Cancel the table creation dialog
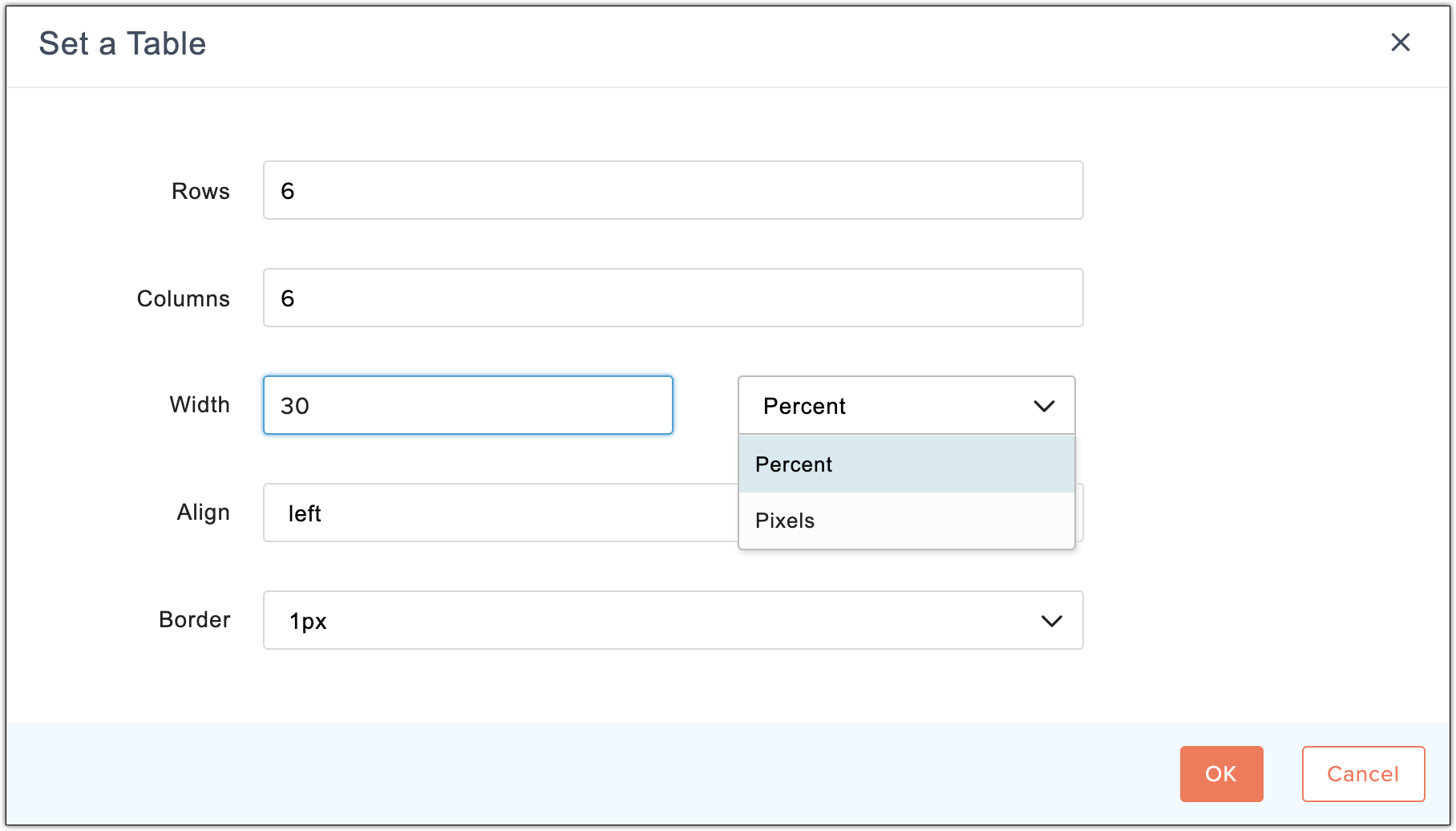Image resolution: width=1456 pixels, height=831 pixels. point(1363,774)
